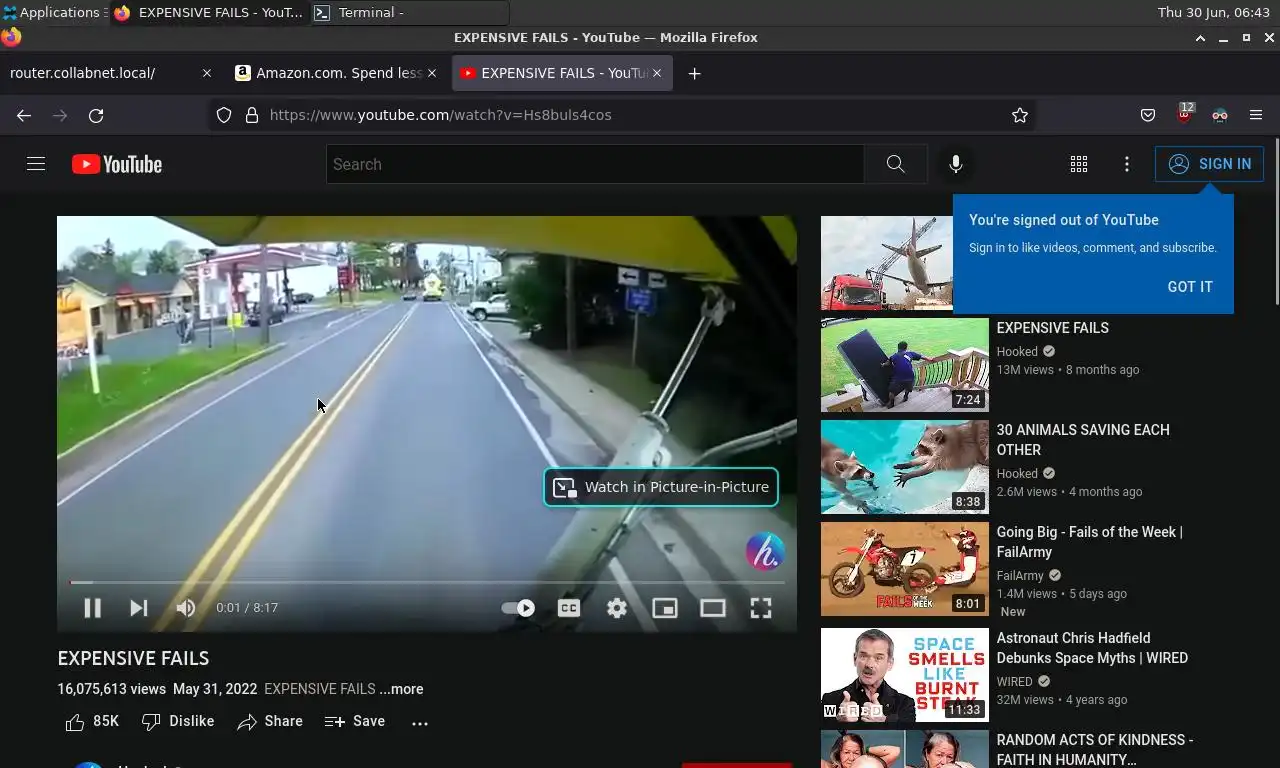The width and height of the screenshot is (1280, 768).
Task: Click the Pocket save icon
Action: click(1148, 115)
